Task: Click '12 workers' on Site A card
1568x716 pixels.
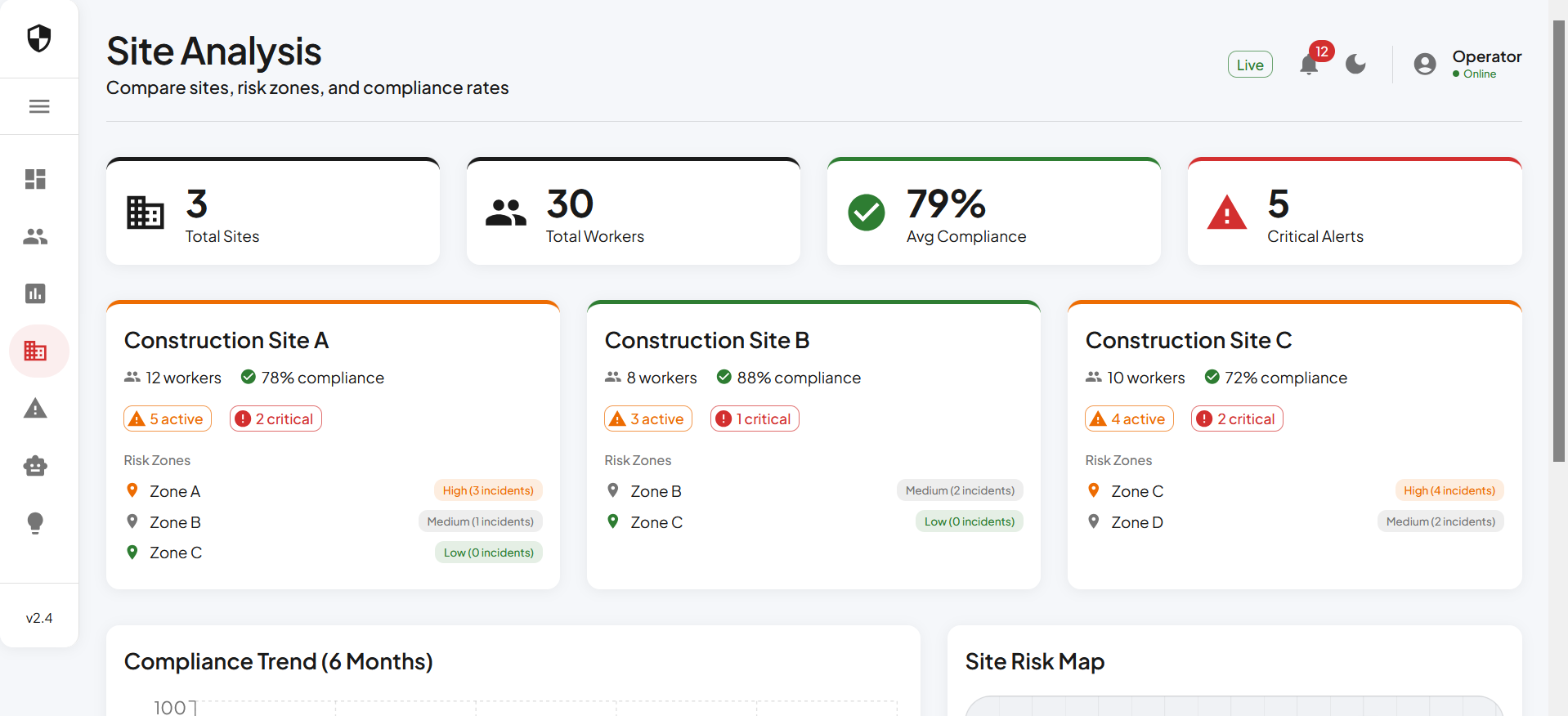Action: (172, 378)
